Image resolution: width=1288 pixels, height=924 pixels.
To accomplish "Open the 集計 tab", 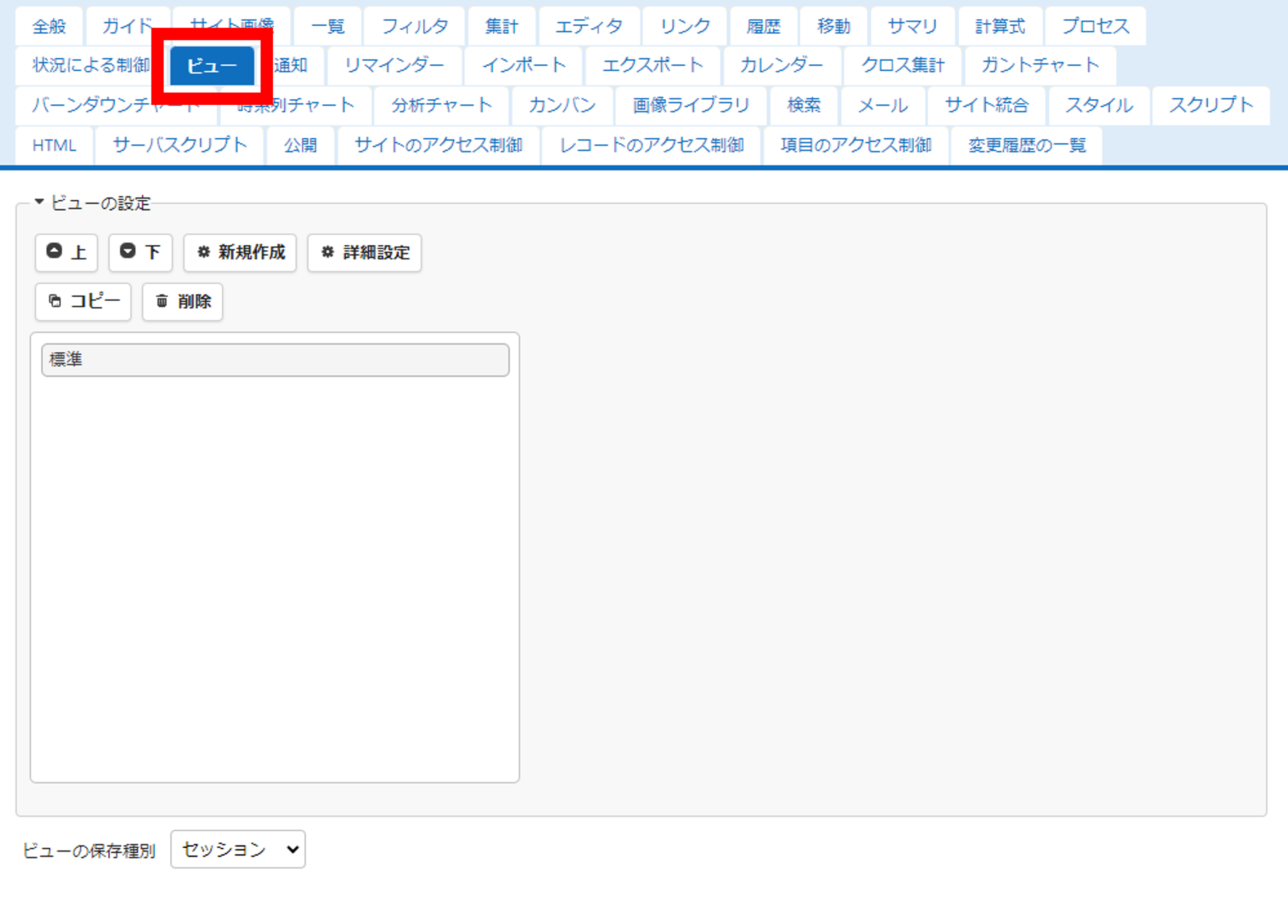I will click(502, 26).
